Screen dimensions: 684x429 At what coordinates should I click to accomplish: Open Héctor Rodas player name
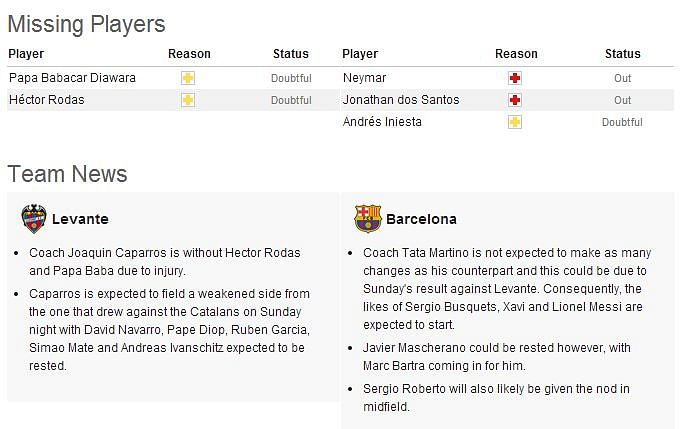point(46,100)
